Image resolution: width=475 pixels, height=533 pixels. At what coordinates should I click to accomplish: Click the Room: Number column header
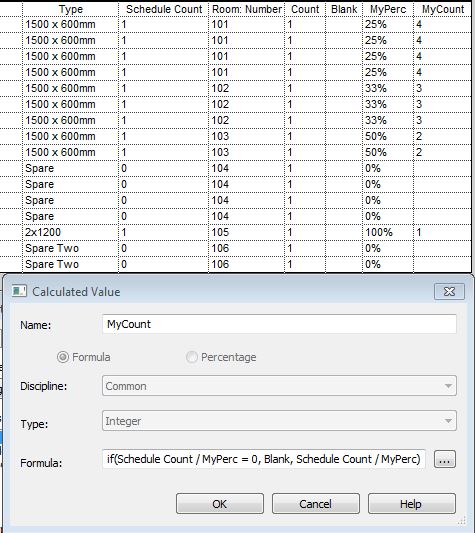click(247, 9)
